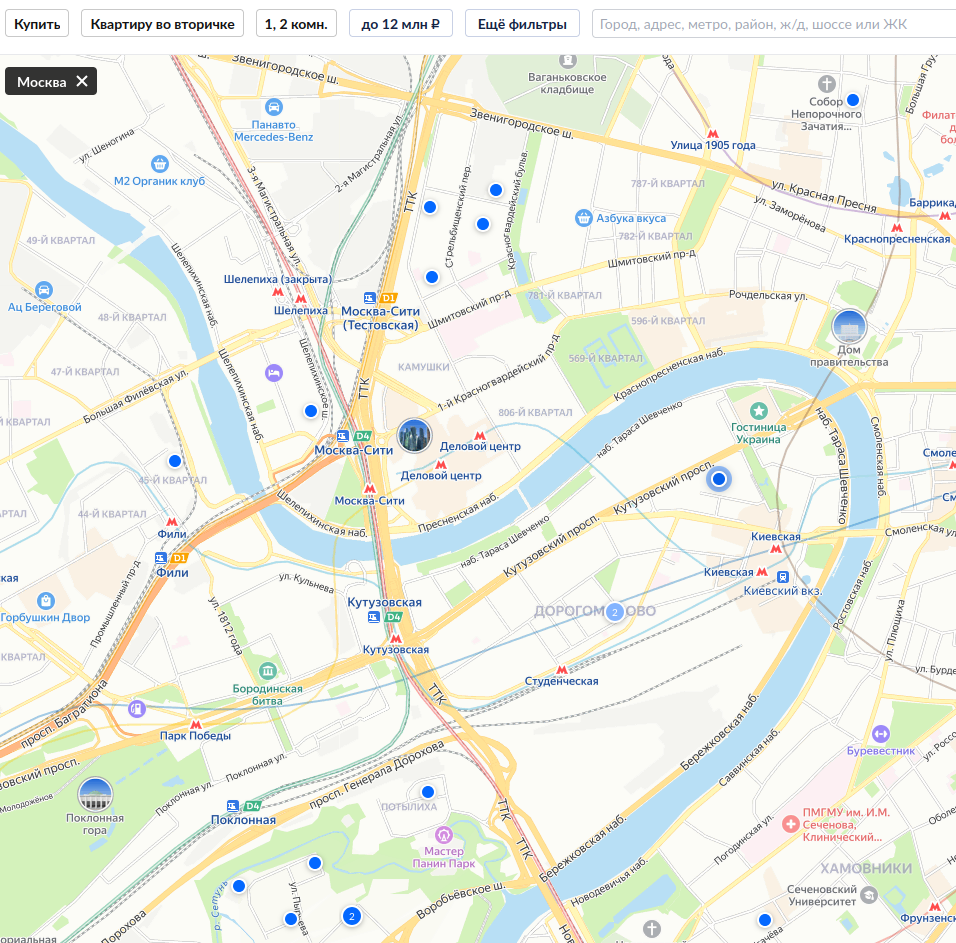Open the Купить deal type dropdown
956x943 pixels.
tap(37, 24)
